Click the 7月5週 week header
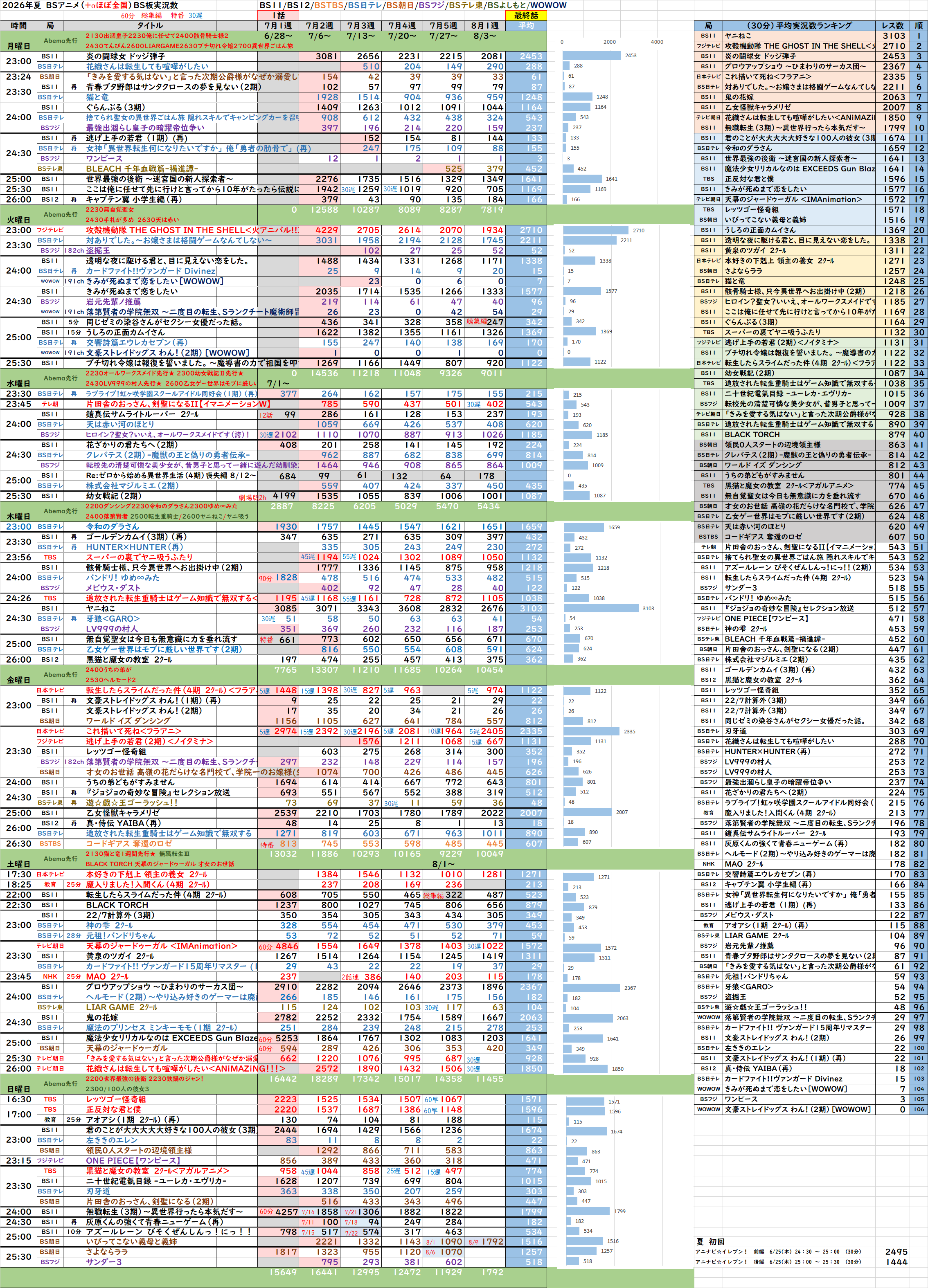 tap(443, 25)
